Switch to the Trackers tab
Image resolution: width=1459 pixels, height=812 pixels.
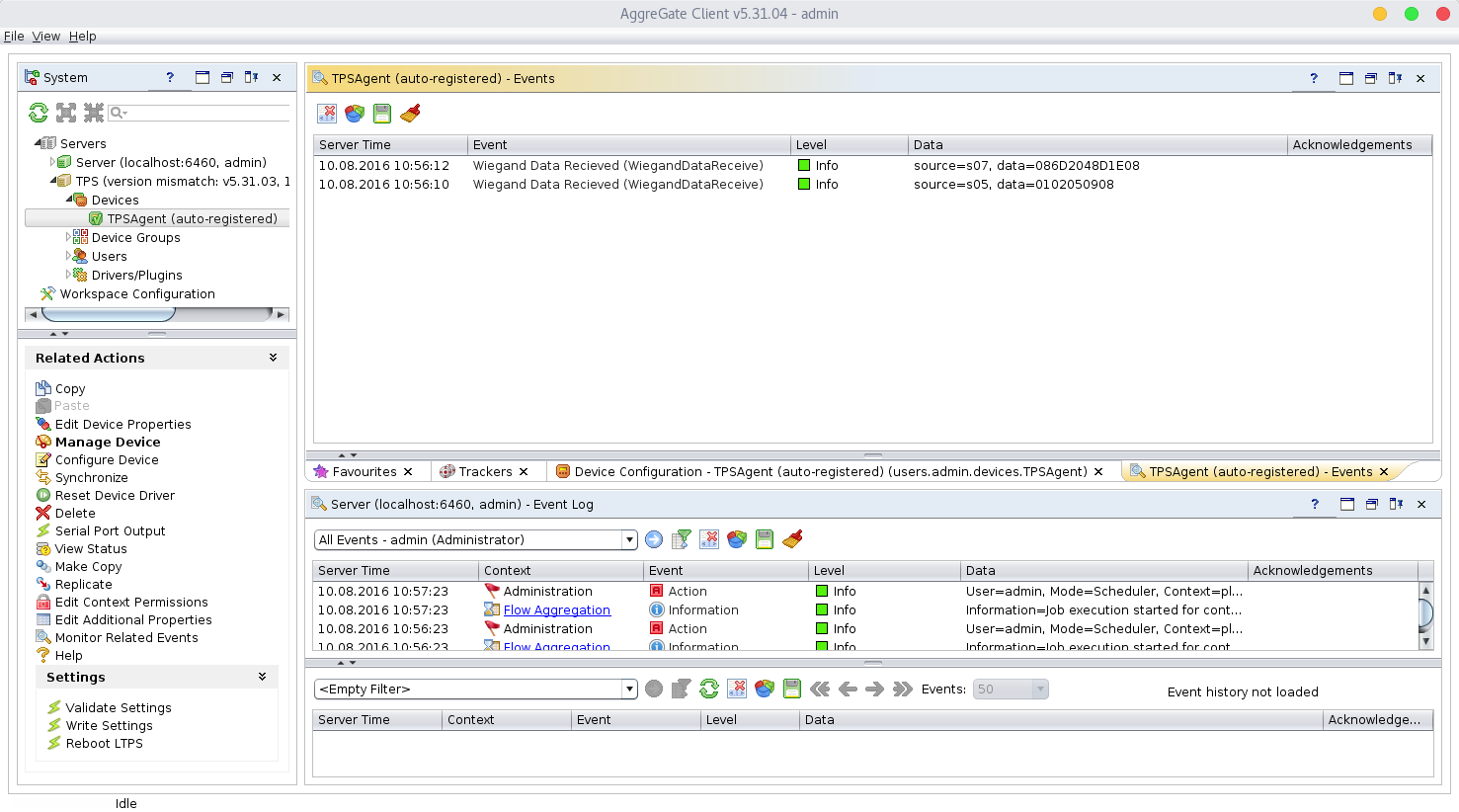pyautogui.click(x=485, y=472)
